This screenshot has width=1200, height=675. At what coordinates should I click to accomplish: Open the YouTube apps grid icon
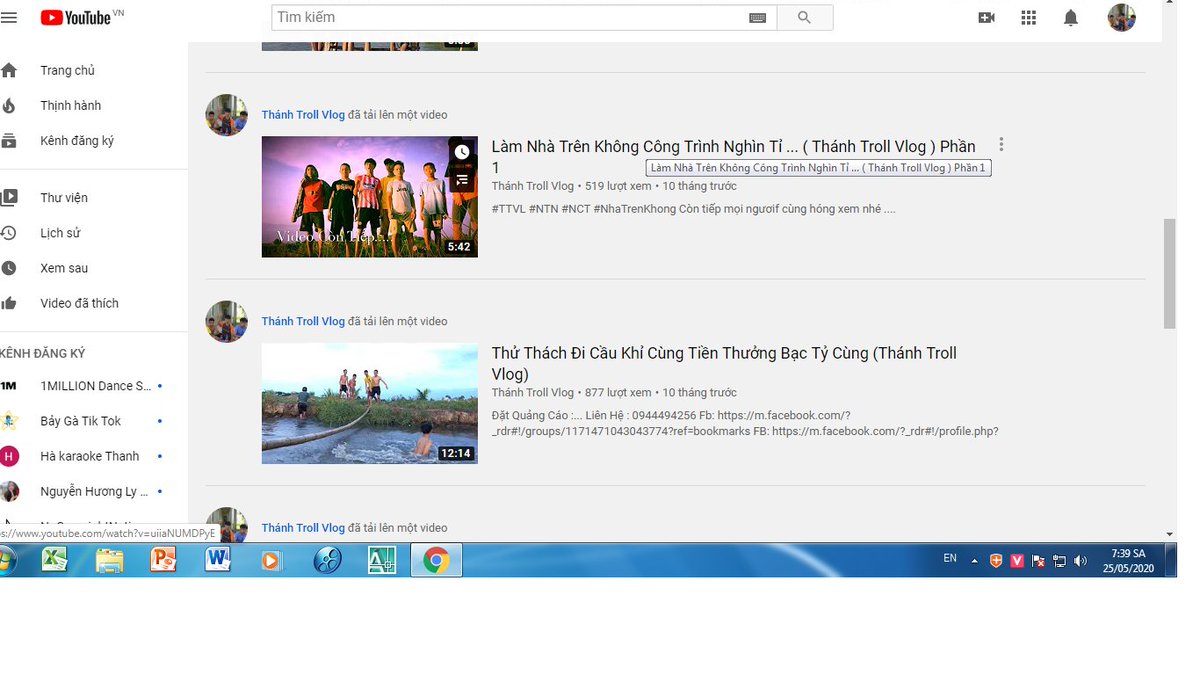tap(1028, 17)
